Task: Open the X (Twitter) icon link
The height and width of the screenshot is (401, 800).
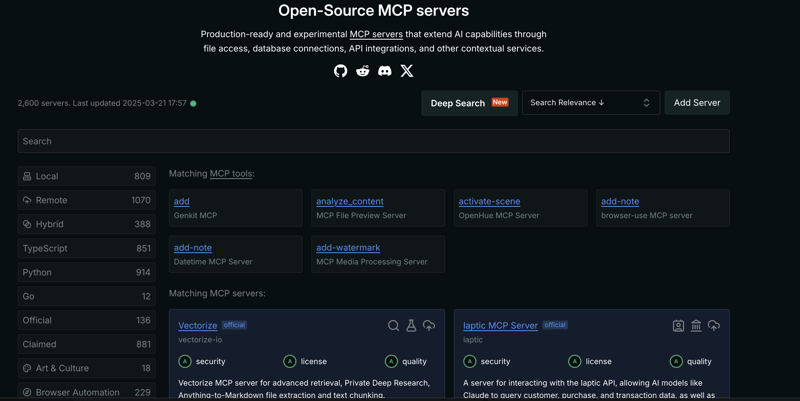Action: 407,71
